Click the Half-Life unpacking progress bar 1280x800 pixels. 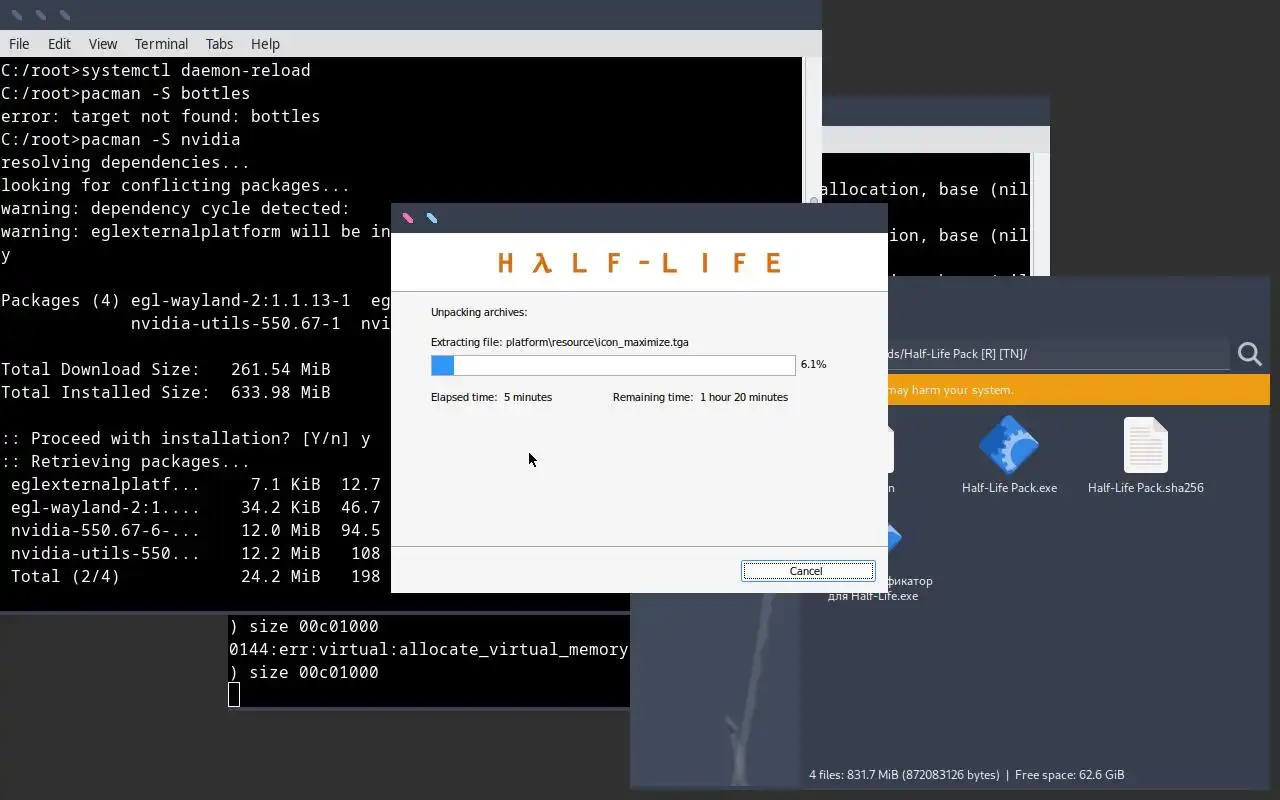pyautogui.click(x=613, y=365)
